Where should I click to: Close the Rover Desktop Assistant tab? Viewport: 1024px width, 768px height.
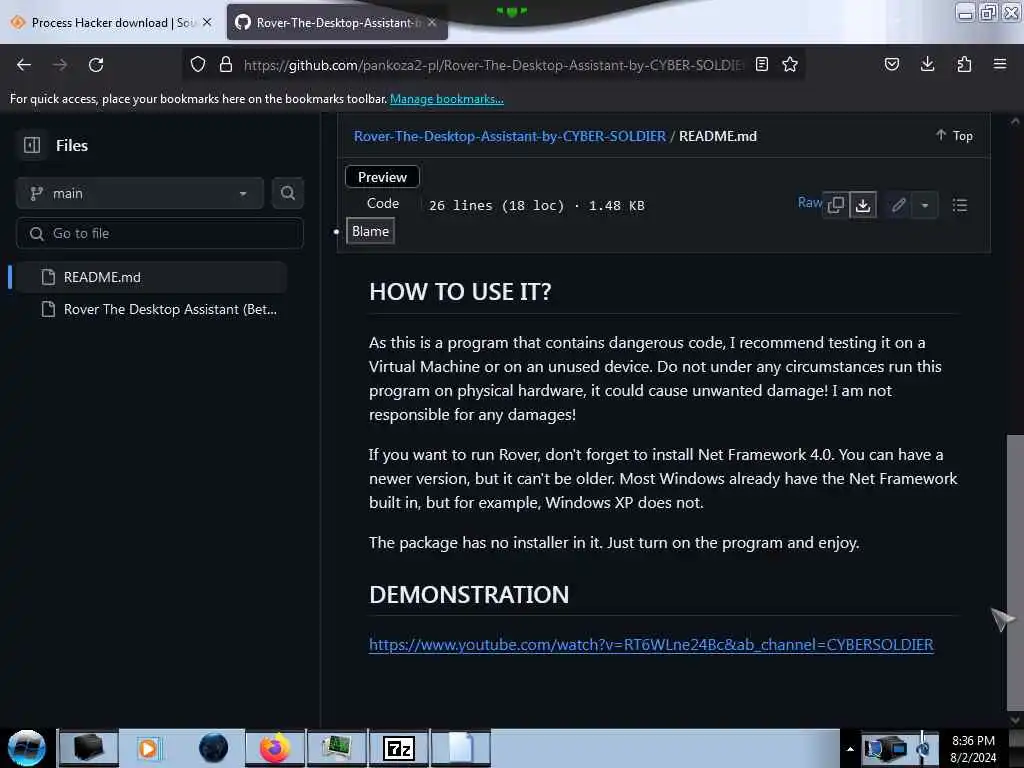pyautogui.click(x=432, y=23)
